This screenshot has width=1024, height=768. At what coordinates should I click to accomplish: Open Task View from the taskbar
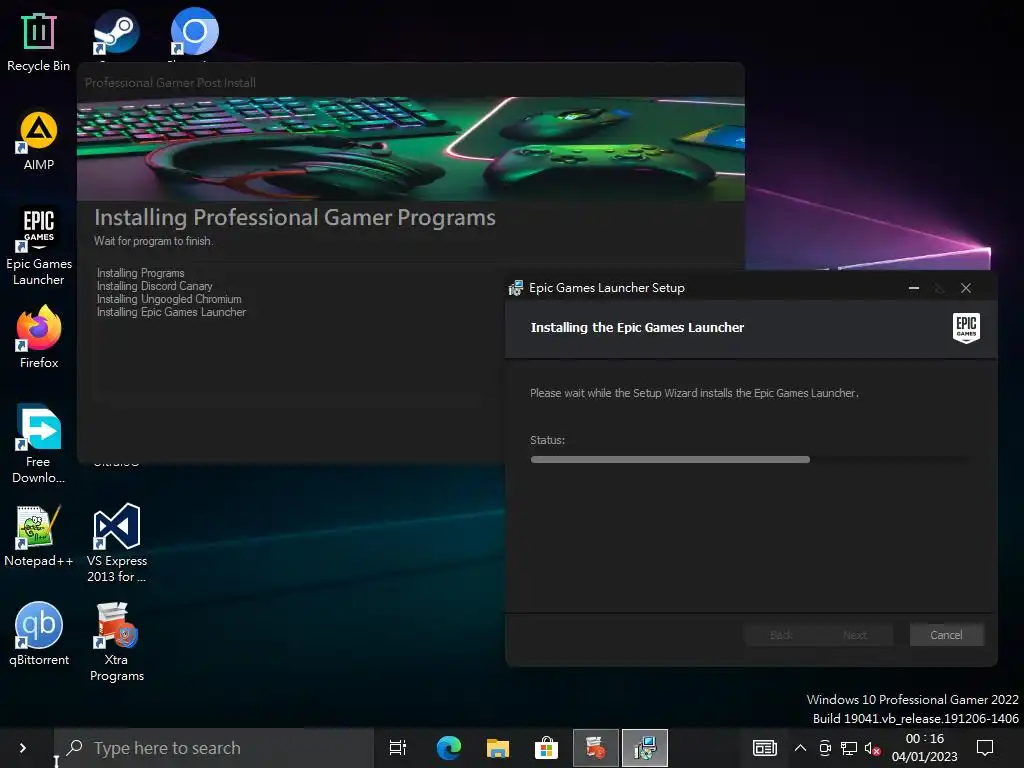[398, 748]
